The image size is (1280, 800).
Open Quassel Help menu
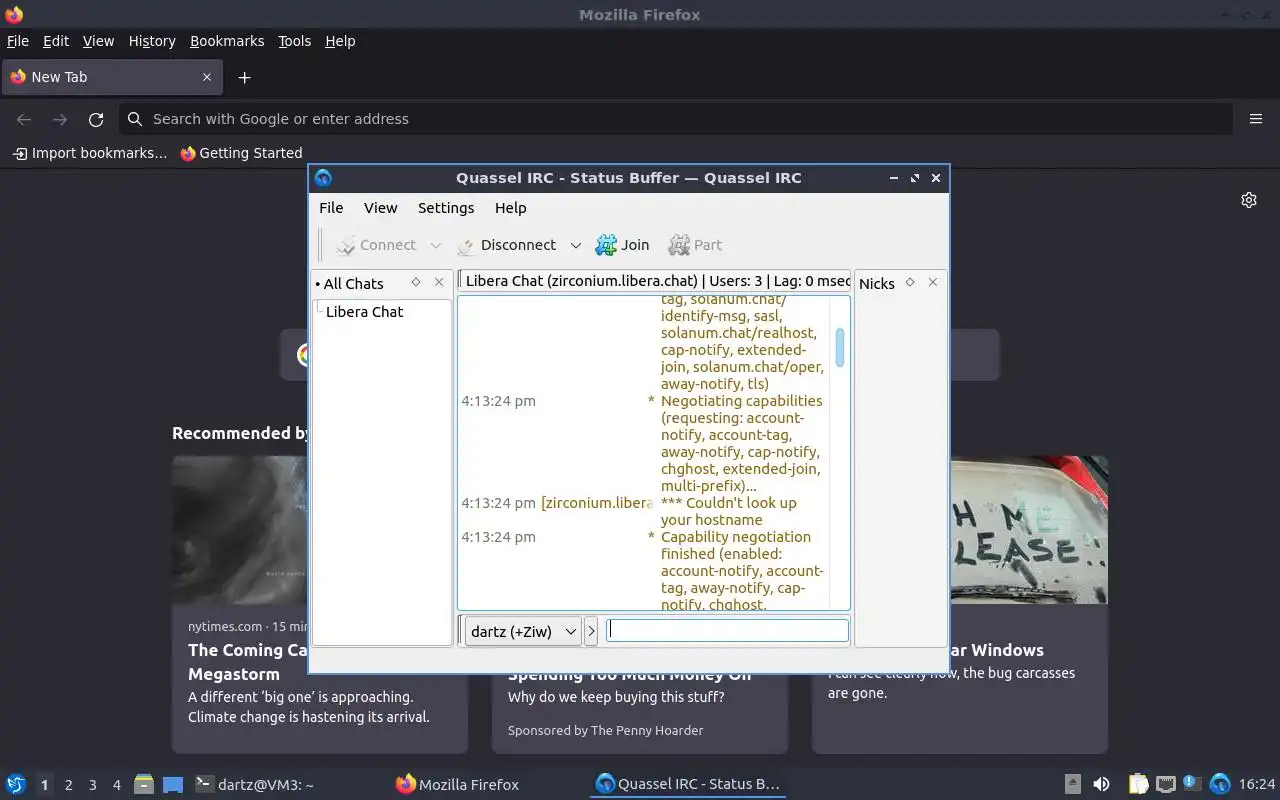click(510, 208)
